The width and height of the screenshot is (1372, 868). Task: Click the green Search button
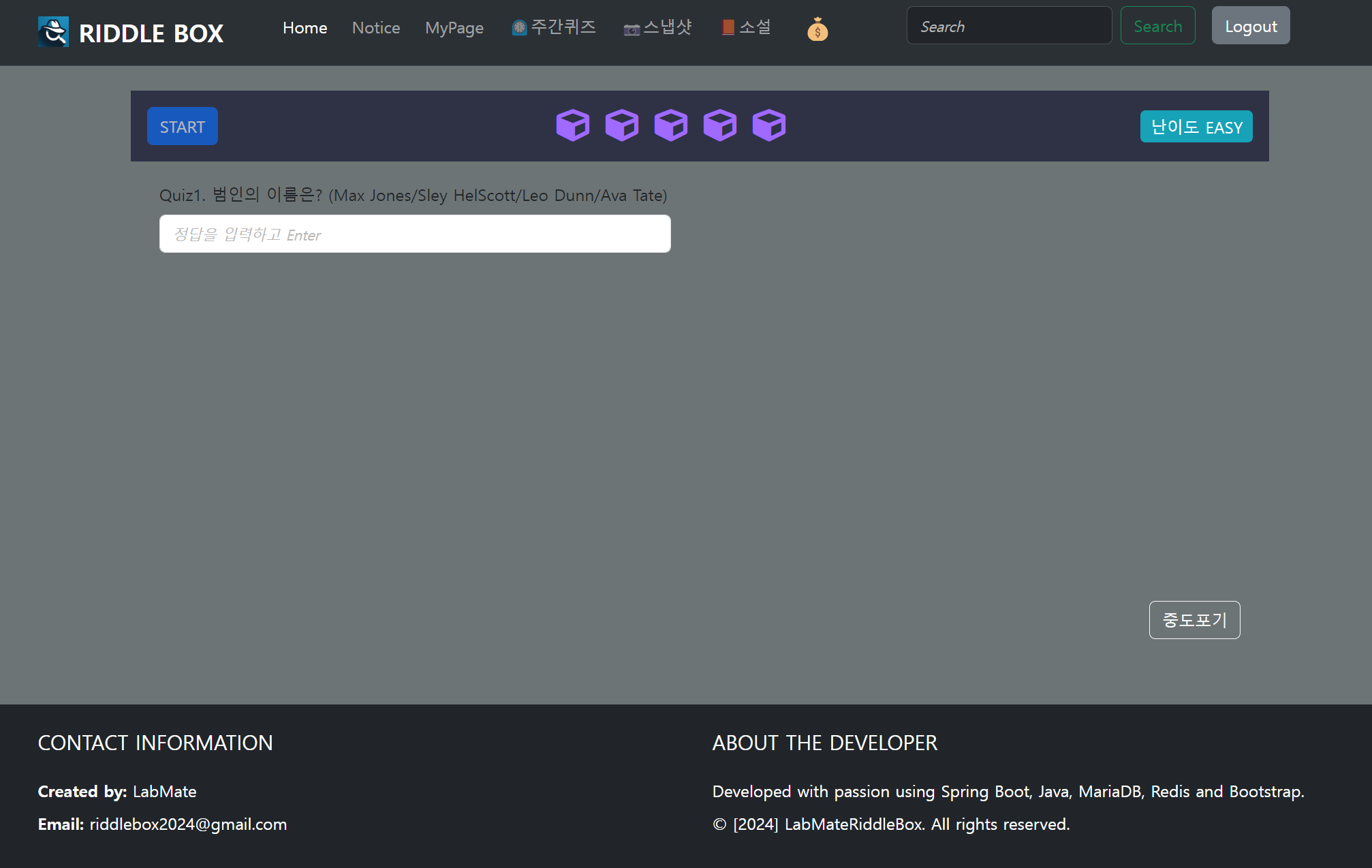click(1157, 26)
